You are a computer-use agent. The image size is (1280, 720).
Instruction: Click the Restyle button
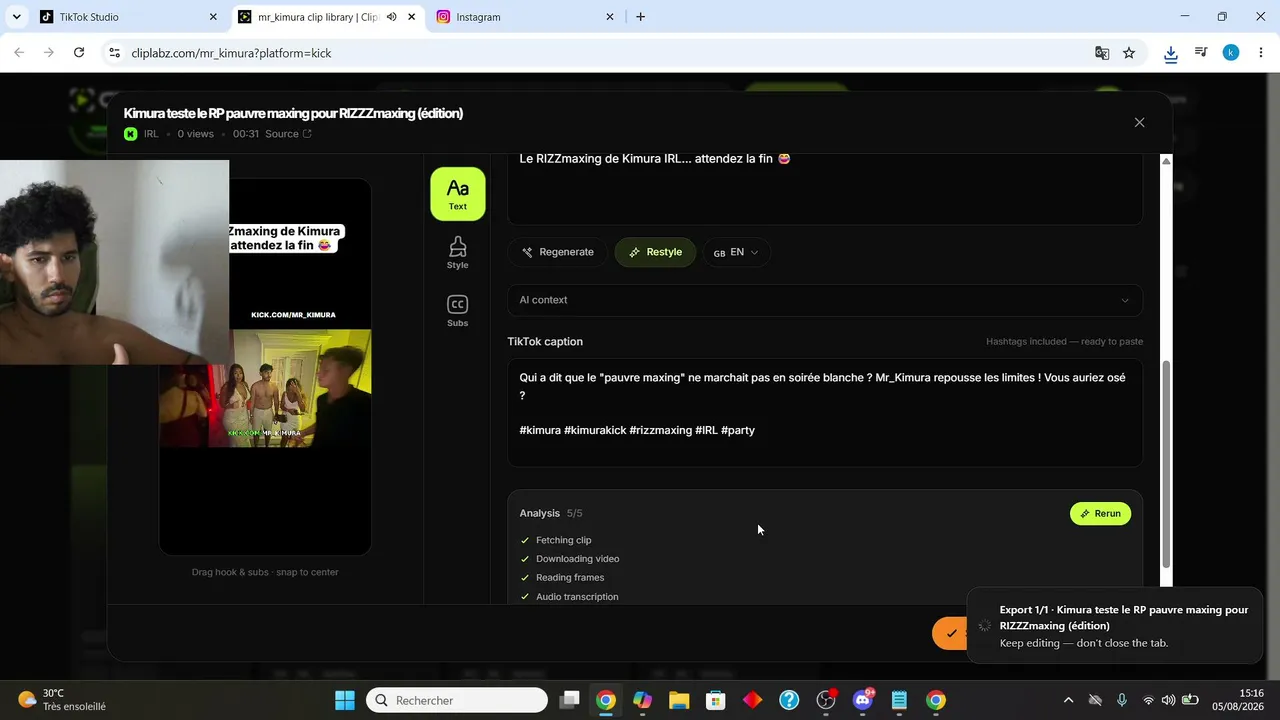[655, 252]
